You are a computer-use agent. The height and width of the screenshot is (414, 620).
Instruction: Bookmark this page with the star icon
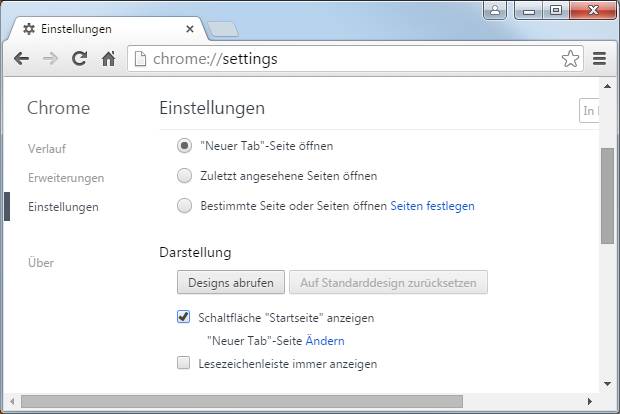coord(570,59)
